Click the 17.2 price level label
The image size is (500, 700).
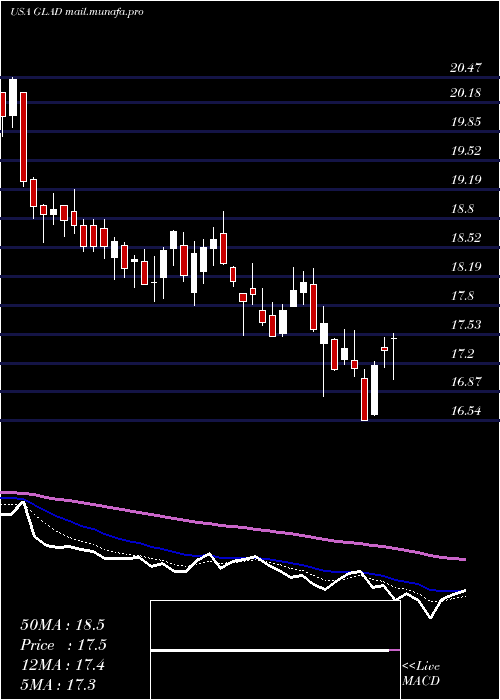point(463,354)
